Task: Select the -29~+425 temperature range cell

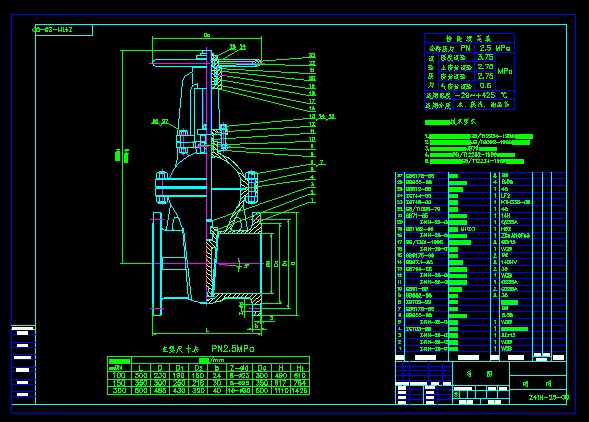Action: (x=475, y=95)
